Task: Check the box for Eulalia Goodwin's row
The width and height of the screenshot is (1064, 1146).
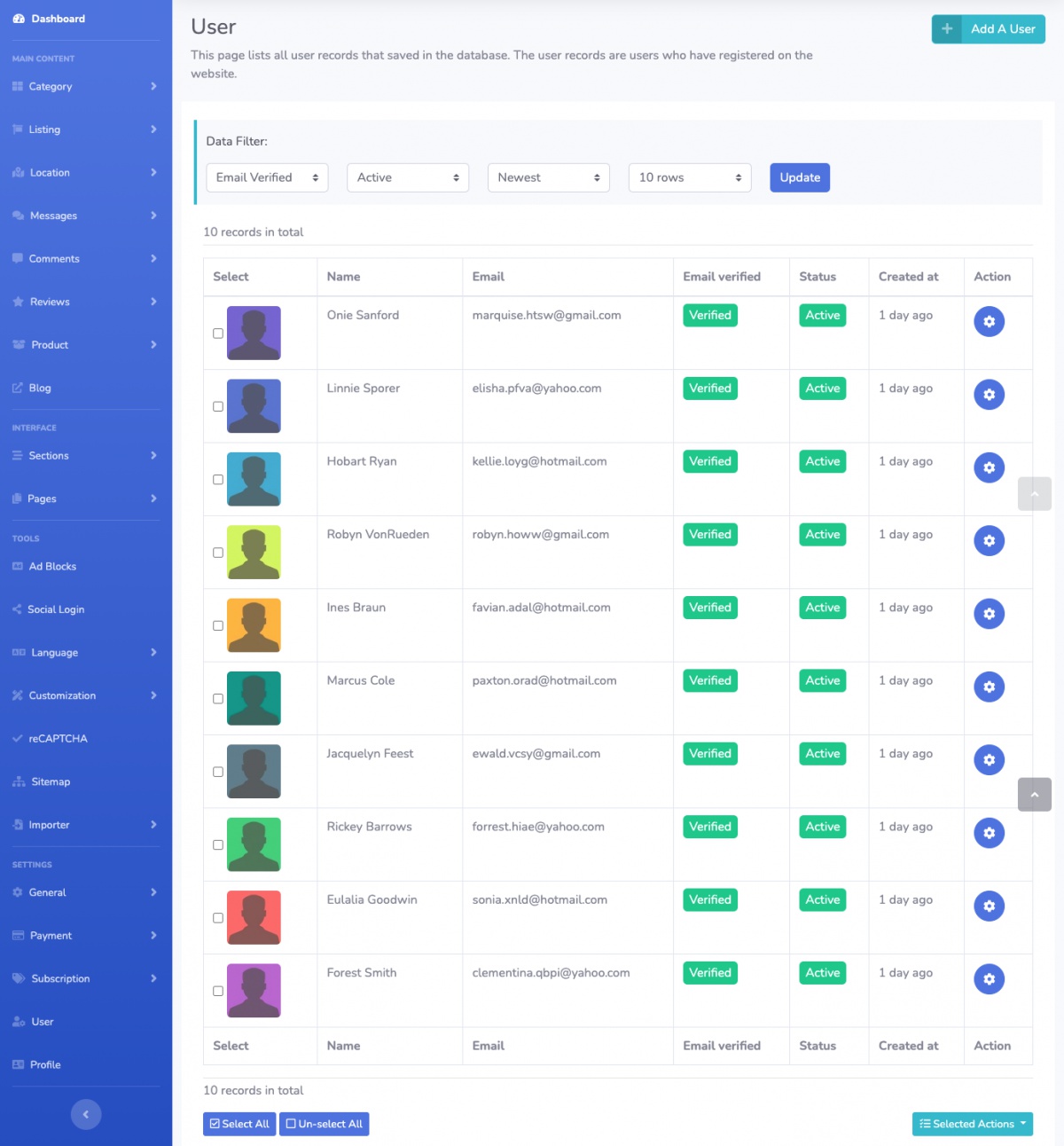Action: click(218, 918)
